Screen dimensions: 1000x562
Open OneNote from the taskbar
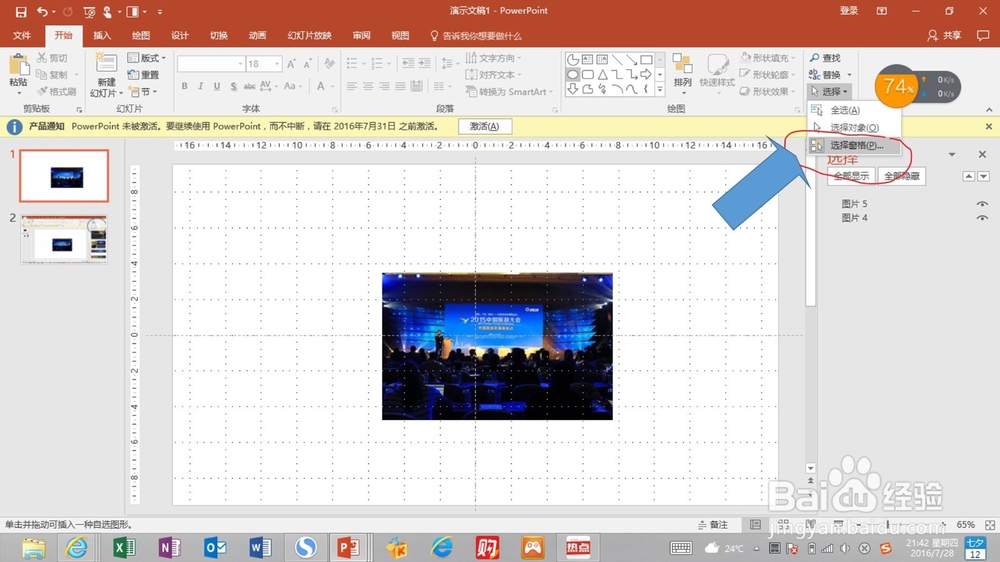click(x=169, y=547)
